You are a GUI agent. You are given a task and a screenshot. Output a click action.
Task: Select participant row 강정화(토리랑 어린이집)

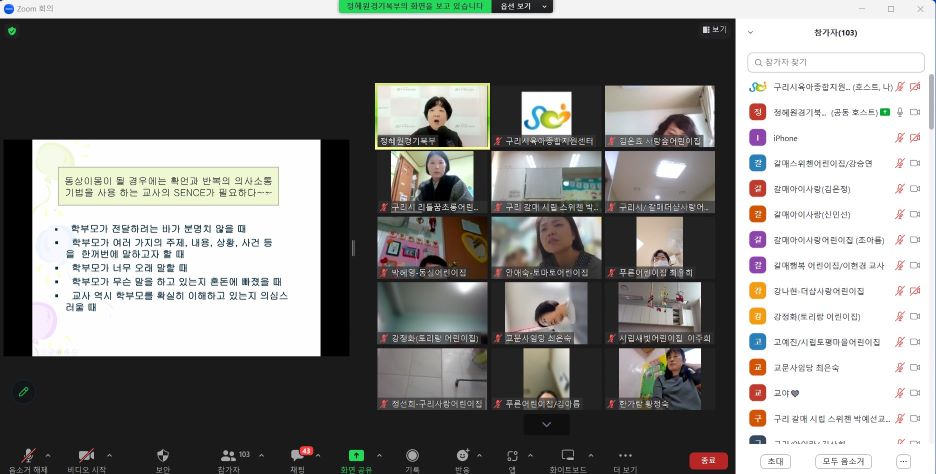836,316
